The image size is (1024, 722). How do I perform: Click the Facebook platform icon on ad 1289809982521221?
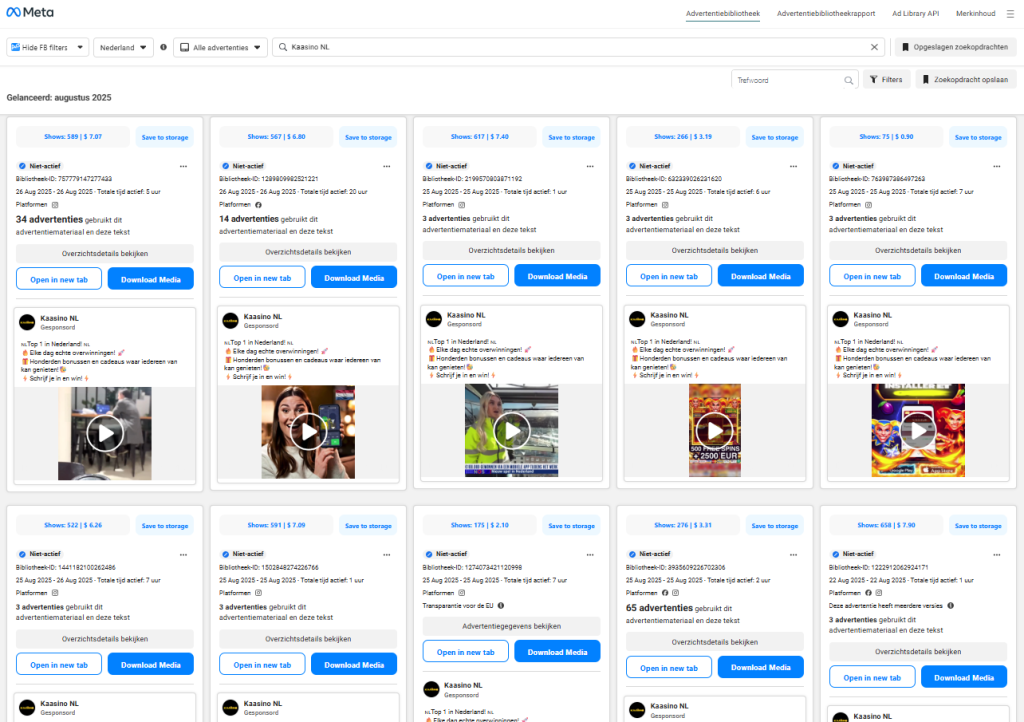tap(258, 204)
